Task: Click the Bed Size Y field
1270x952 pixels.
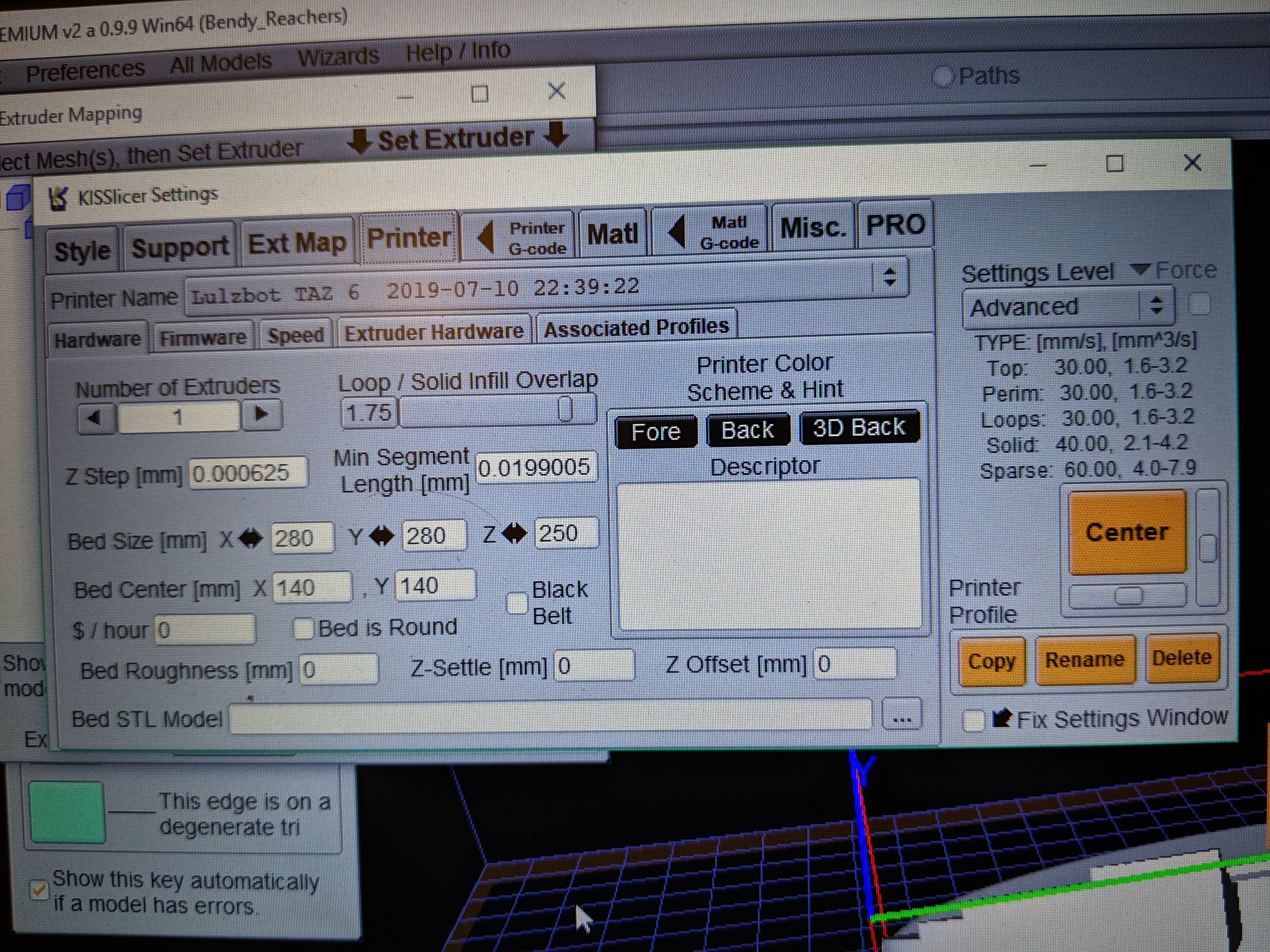Action: 434,535
